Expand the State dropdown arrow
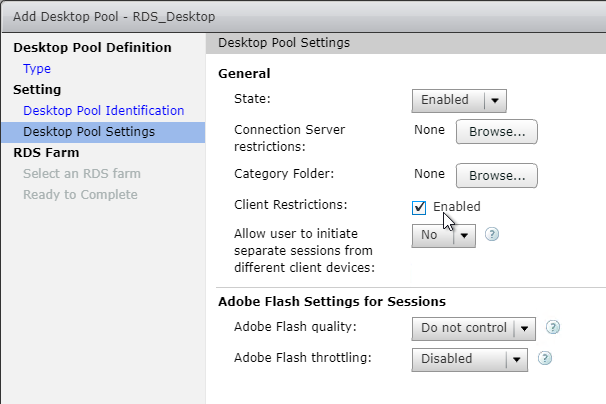The image size is (606, 404). pos(495,101)
